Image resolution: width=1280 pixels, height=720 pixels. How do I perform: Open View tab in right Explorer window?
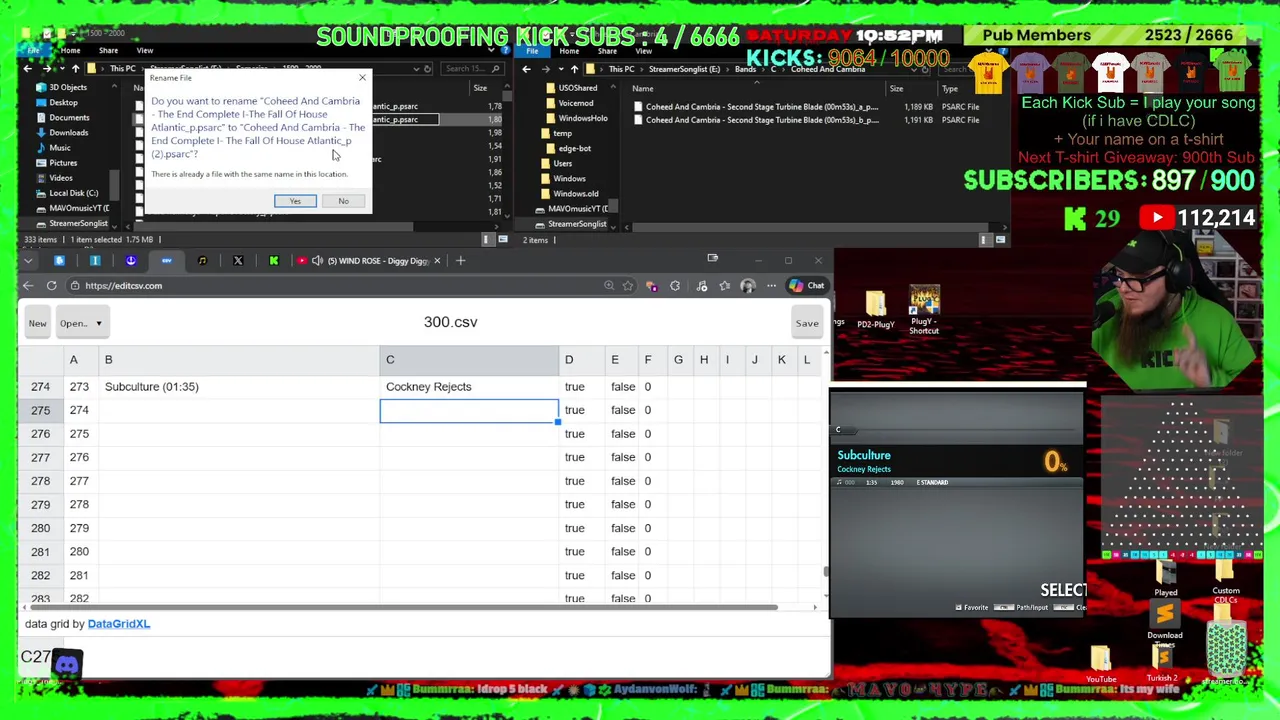[644, 50]
